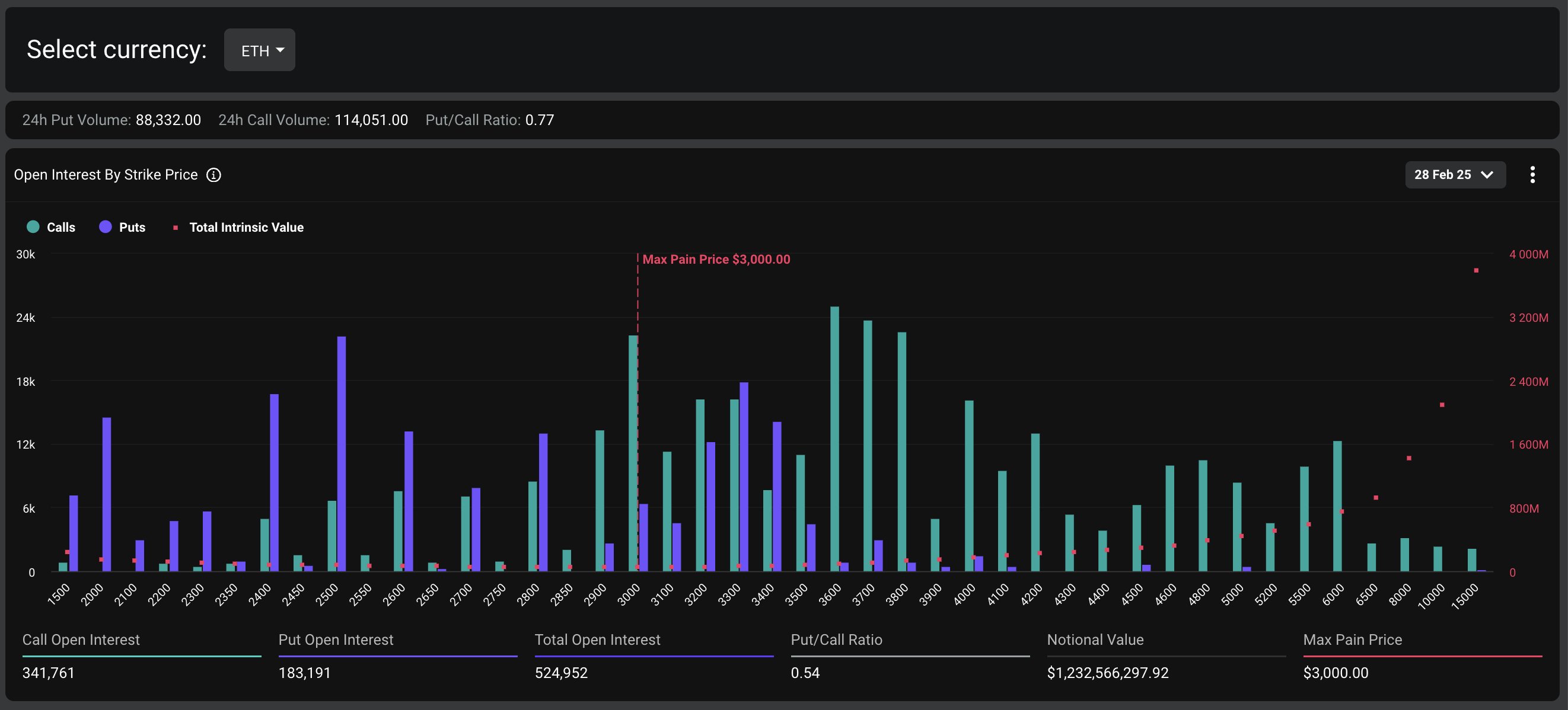This screenshot has height=710, width=1568.
Task: Toggle the Calls series in legend
Action: [60, 227]
